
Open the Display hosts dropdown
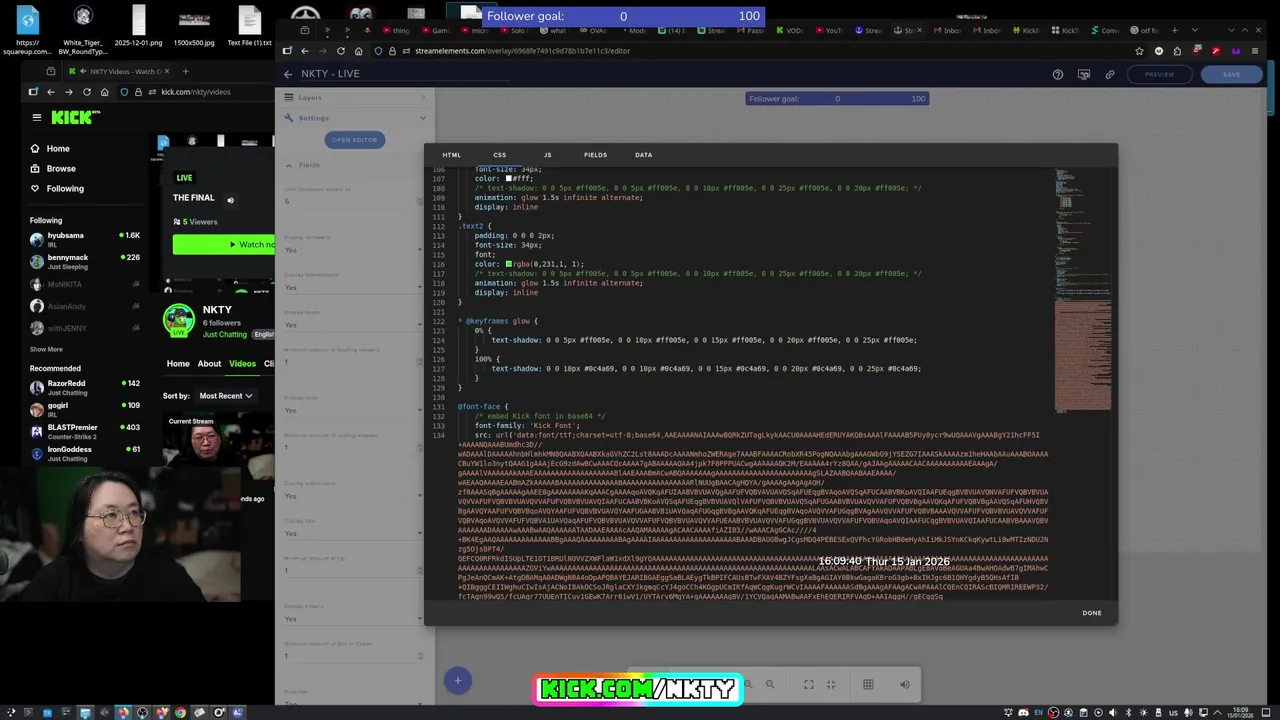pyautogui.click(x=354, y=324)
